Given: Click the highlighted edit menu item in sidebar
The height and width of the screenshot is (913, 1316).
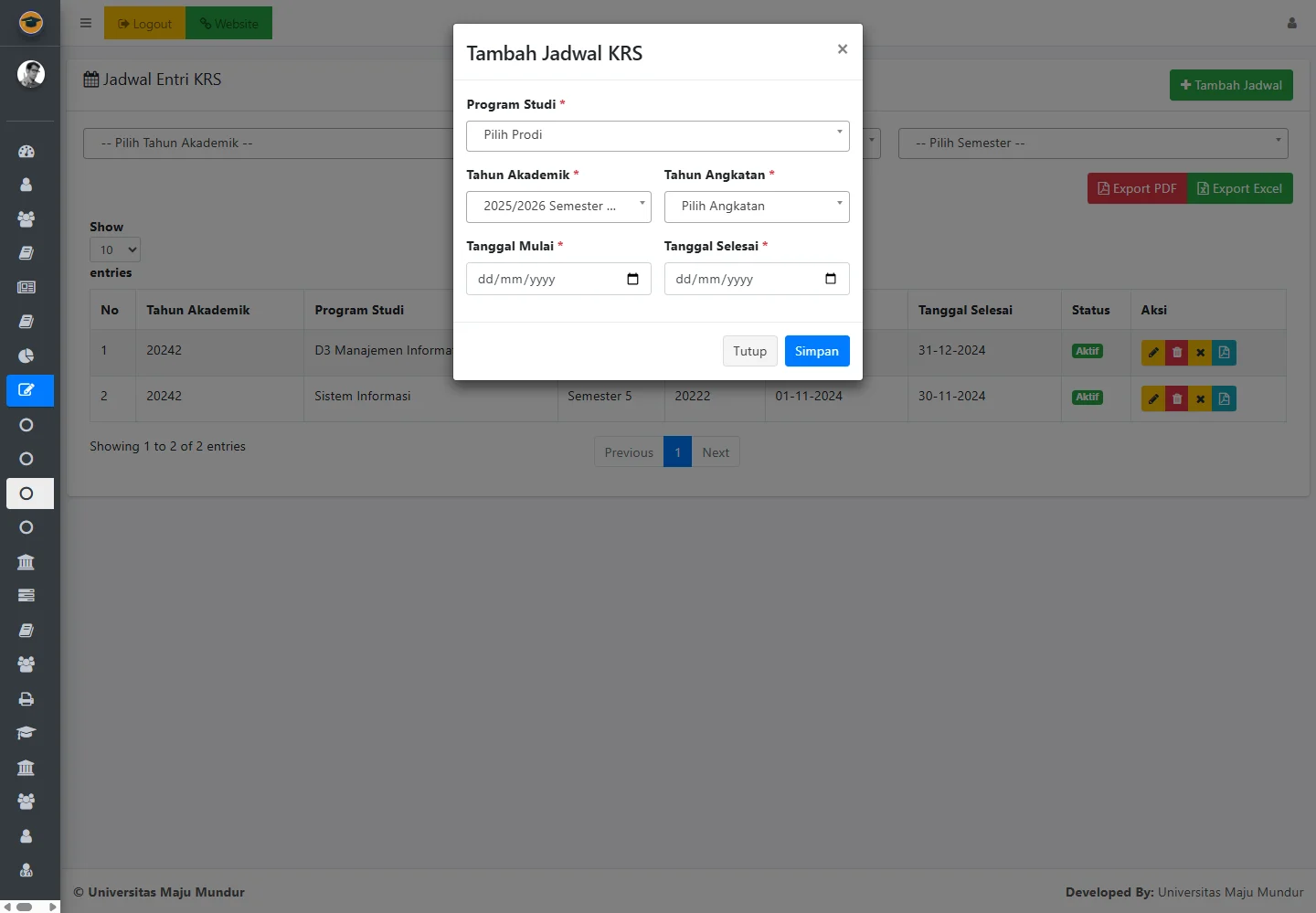Looking at the screenshot, I should [27, 390].
